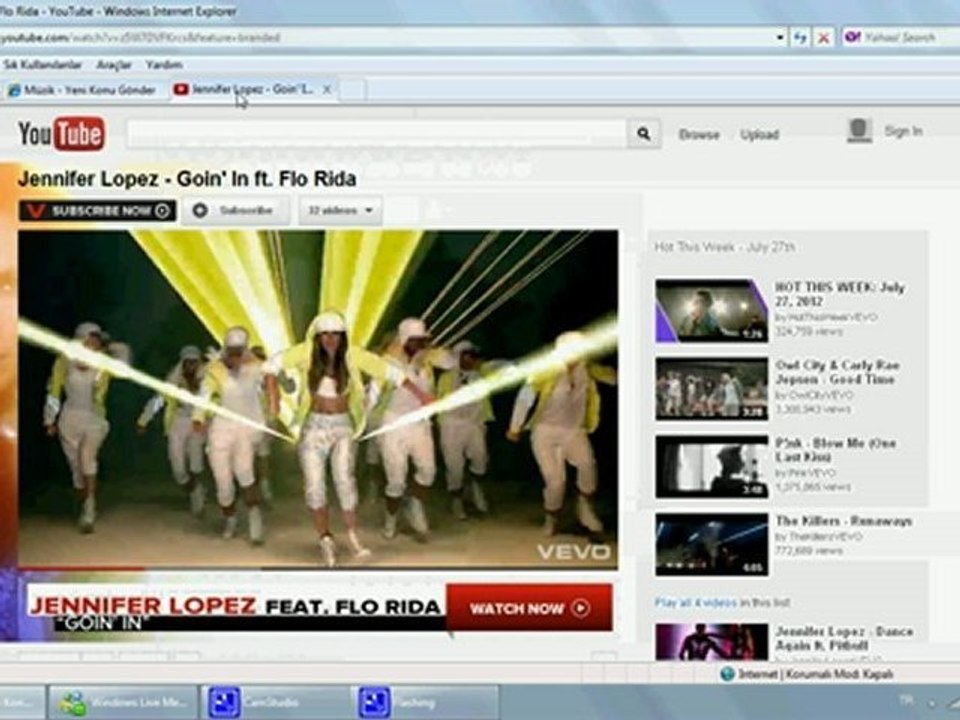Click the VEVO Subscribe Now banner button
Screen dimensions: 960x720
[x=97, y=211]
